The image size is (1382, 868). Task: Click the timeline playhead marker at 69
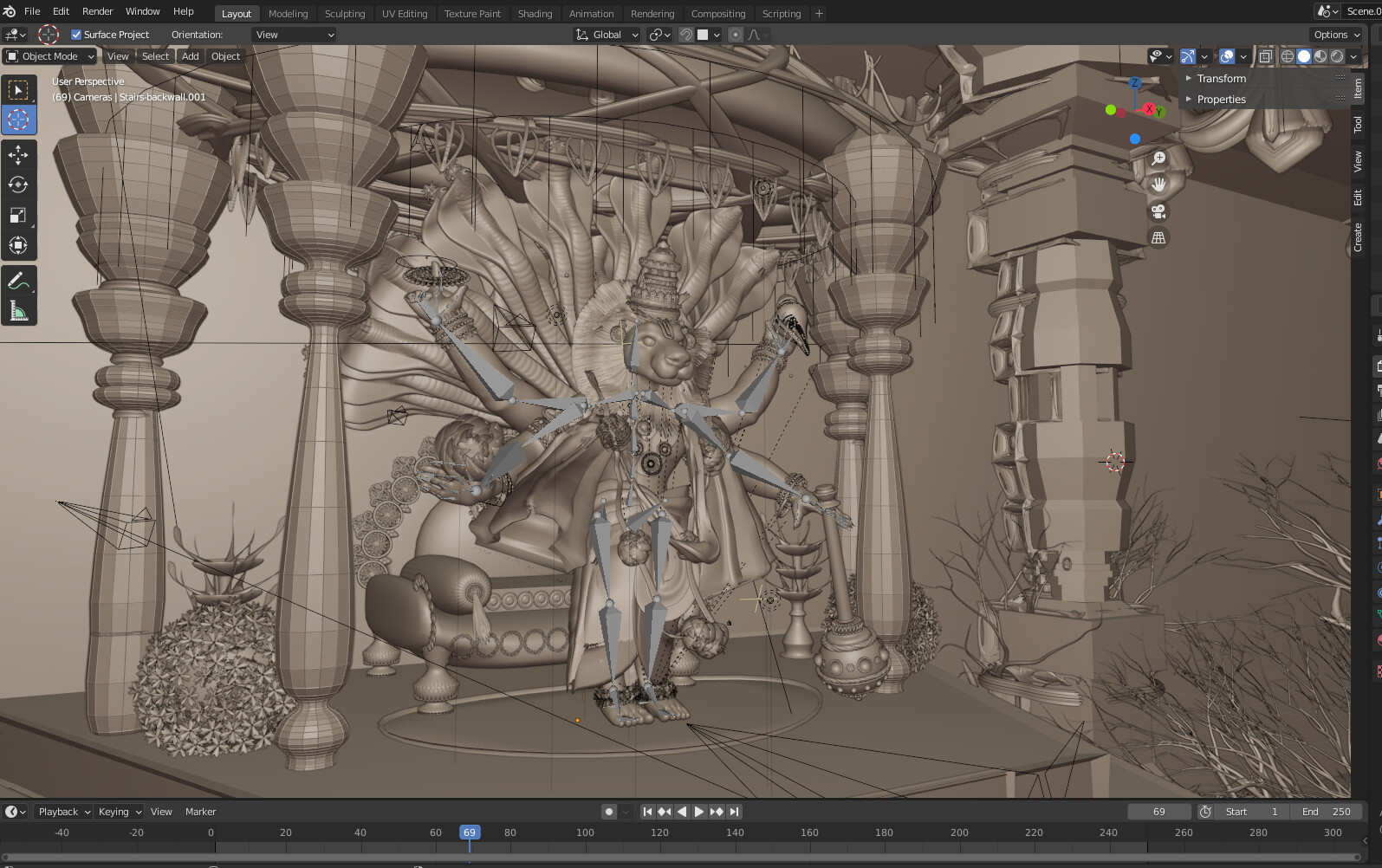[x=469, y=832]
